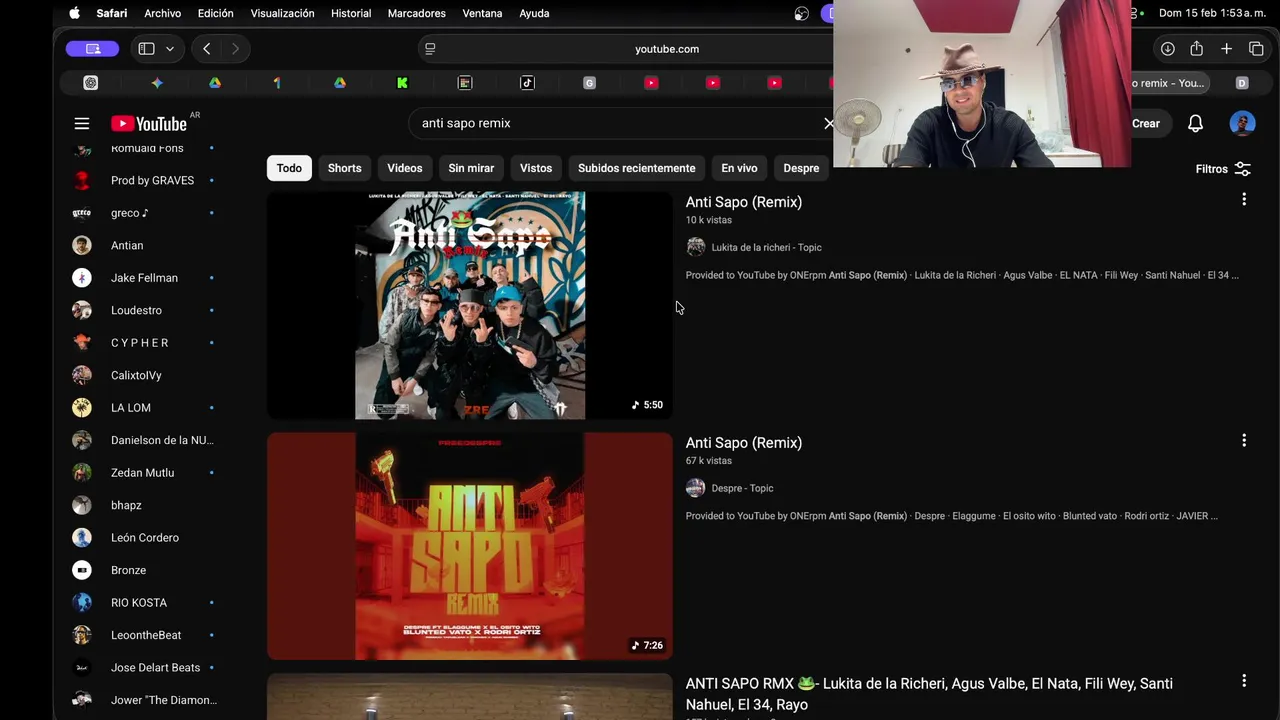Open the YouTube guide hamburger menu
Image resolution: width=1280 pixels, height=720 pixels.
click(x=82, y=123)
